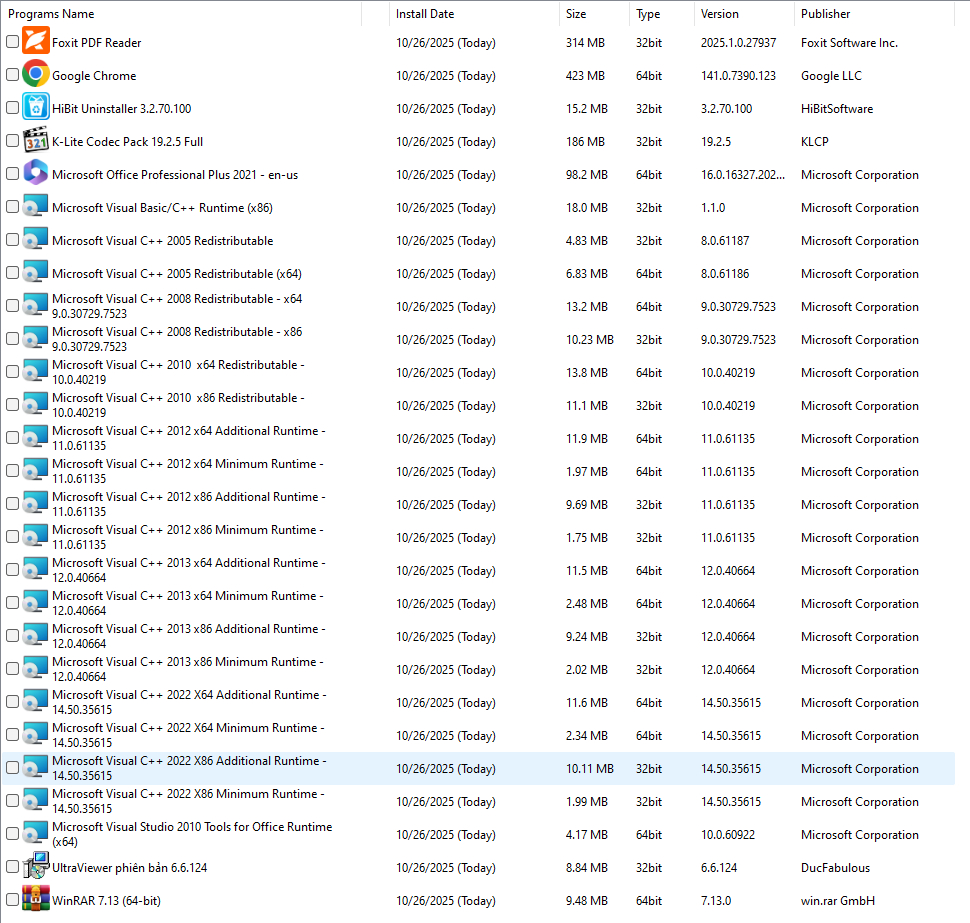
Task: Click the K-Lite Codec Pack clapperboard icon
Action: 36,140
